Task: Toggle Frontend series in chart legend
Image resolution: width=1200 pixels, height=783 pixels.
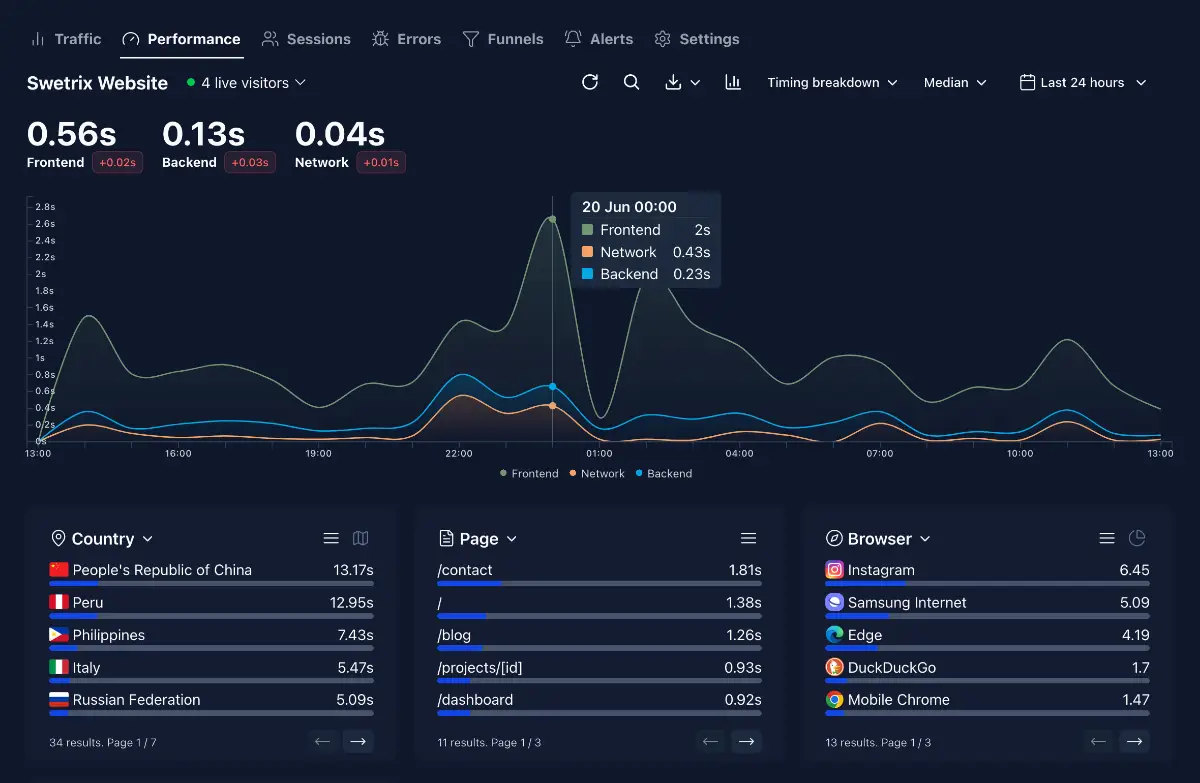Action: 529,473
